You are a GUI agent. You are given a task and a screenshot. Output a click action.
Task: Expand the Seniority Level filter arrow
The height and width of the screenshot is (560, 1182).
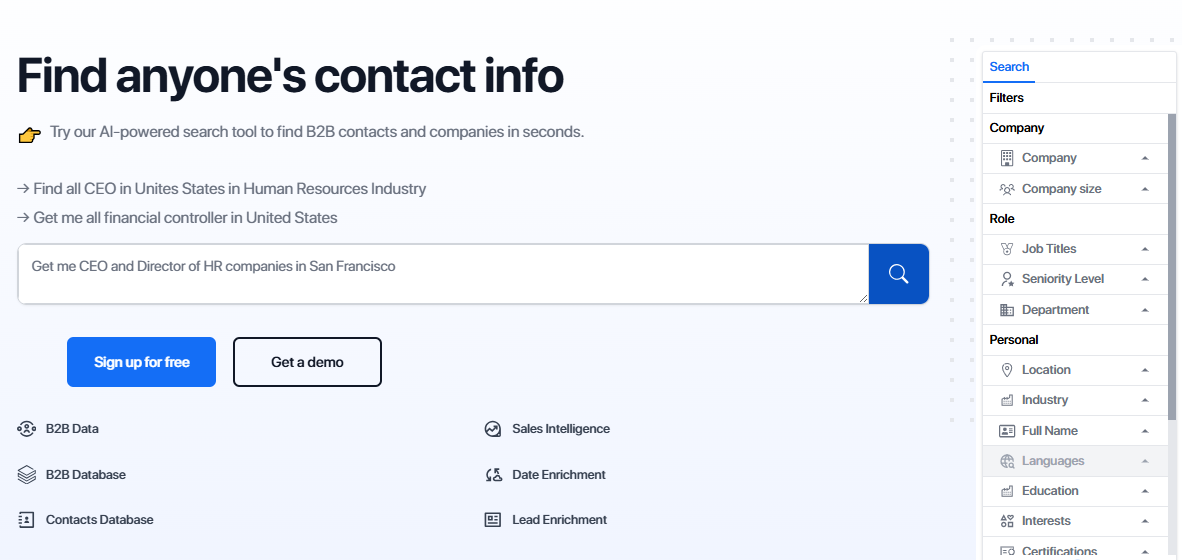pos(1145,279)
